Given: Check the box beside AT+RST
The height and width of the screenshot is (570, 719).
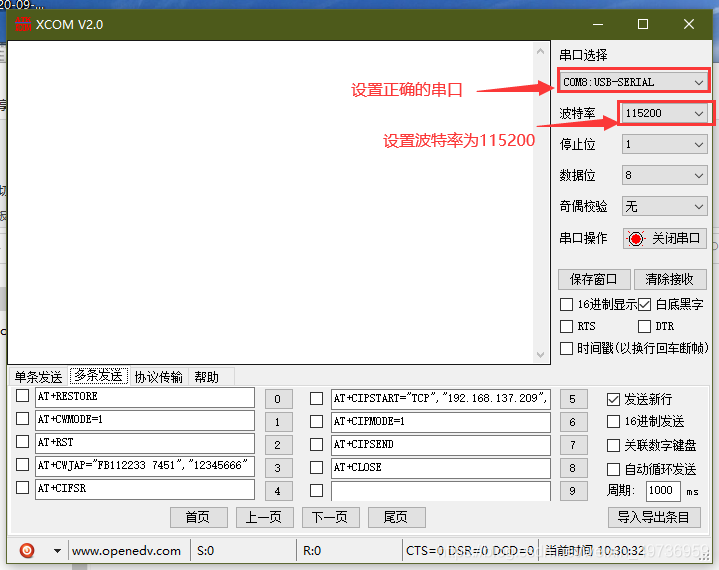Looking at the screenshot, I should pyautogui.click(x=22, y=442).
